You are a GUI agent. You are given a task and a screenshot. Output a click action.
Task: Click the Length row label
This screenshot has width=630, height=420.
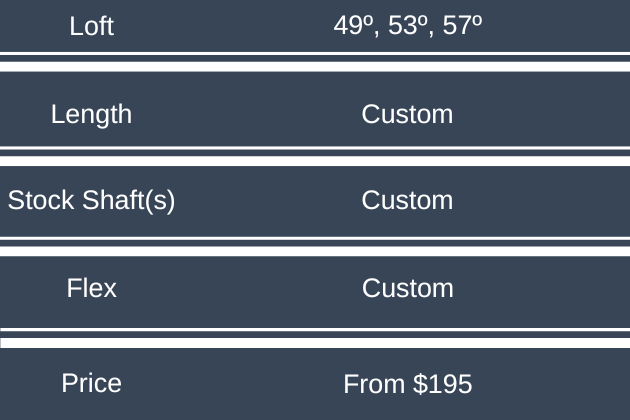click(x=91, y=114)
